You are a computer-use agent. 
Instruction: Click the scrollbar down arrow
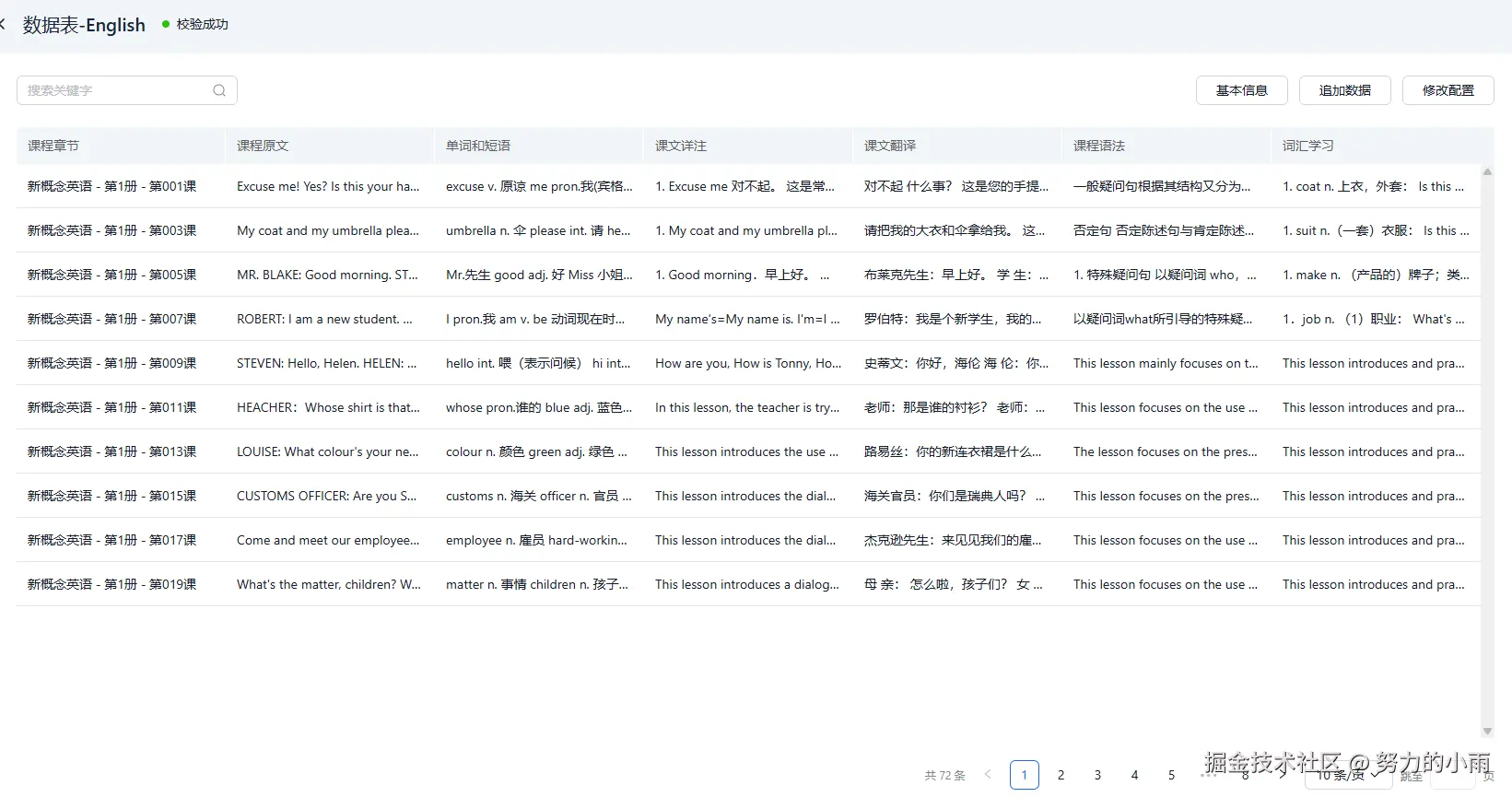coord(1487,732)
